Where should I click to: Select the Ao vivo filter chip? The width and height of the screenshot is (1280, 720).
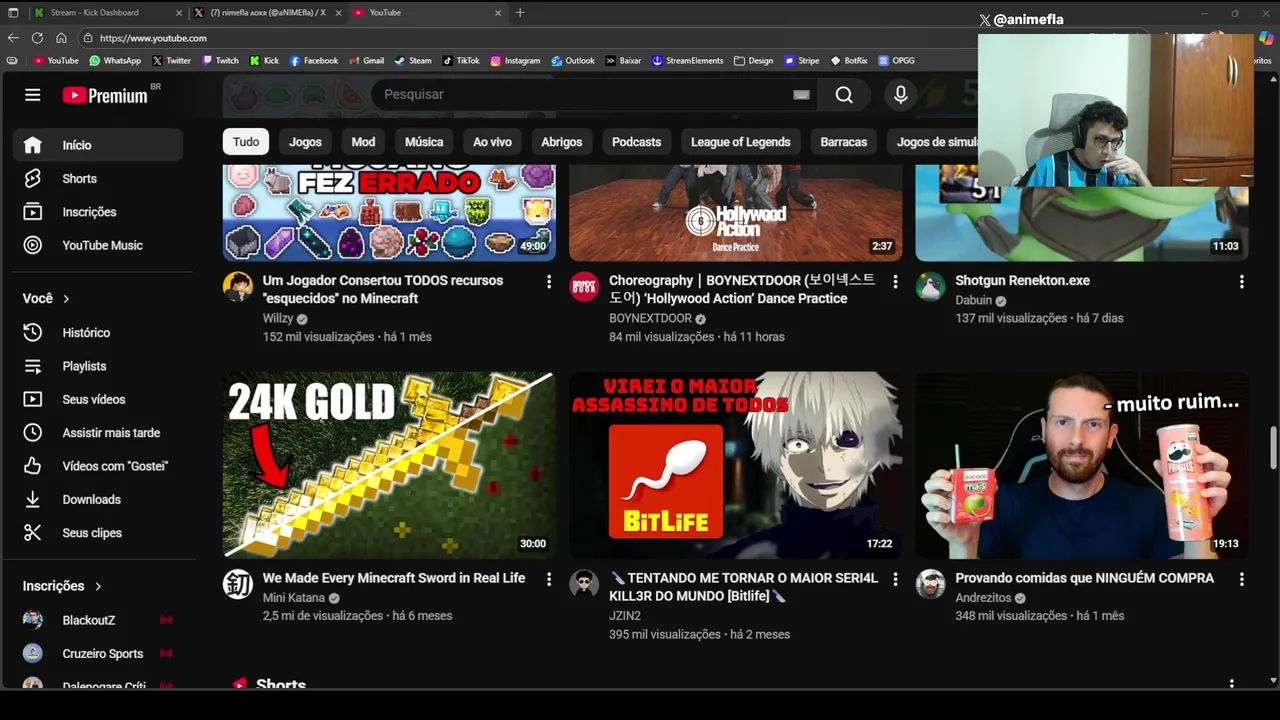(492, 142)
